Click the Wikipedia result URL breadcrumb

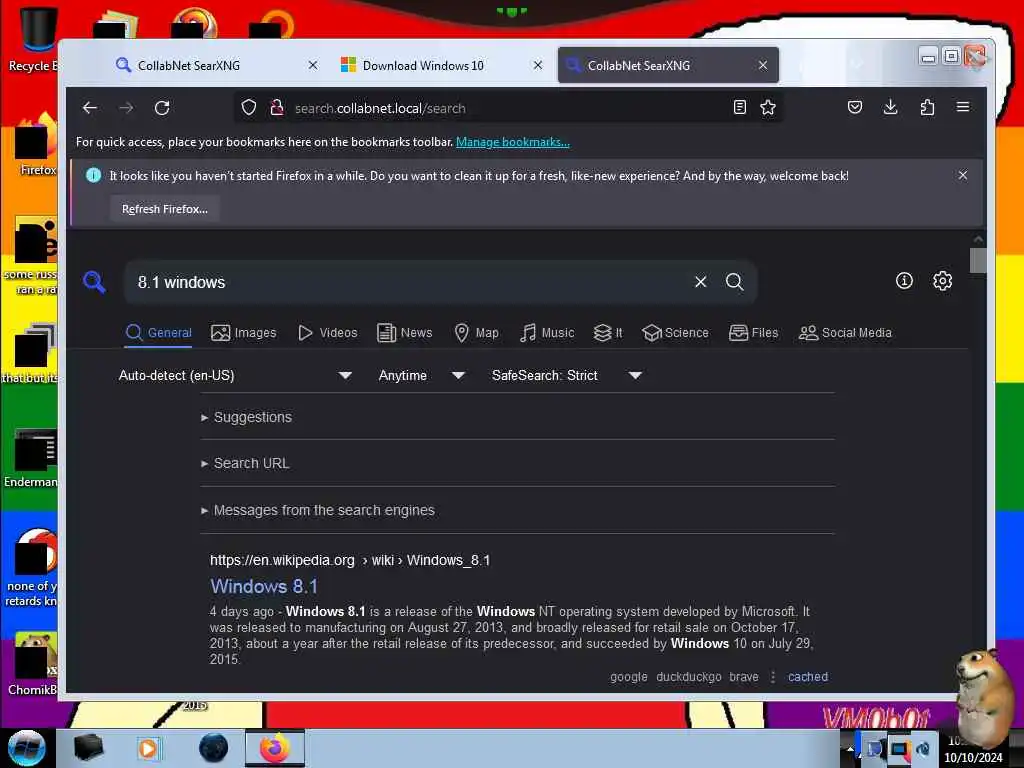coord(349,560)
